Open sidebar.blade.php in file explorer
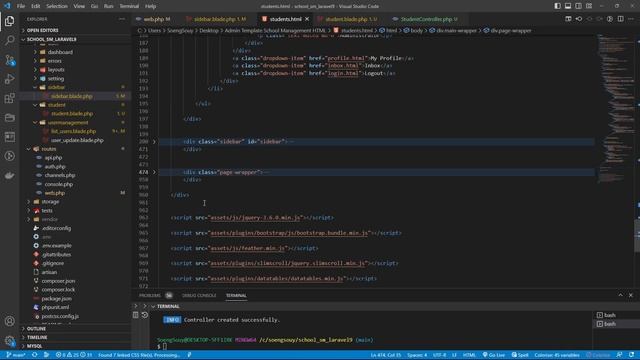This screenshot has height=360, width=640. click(x=72, y=96)
